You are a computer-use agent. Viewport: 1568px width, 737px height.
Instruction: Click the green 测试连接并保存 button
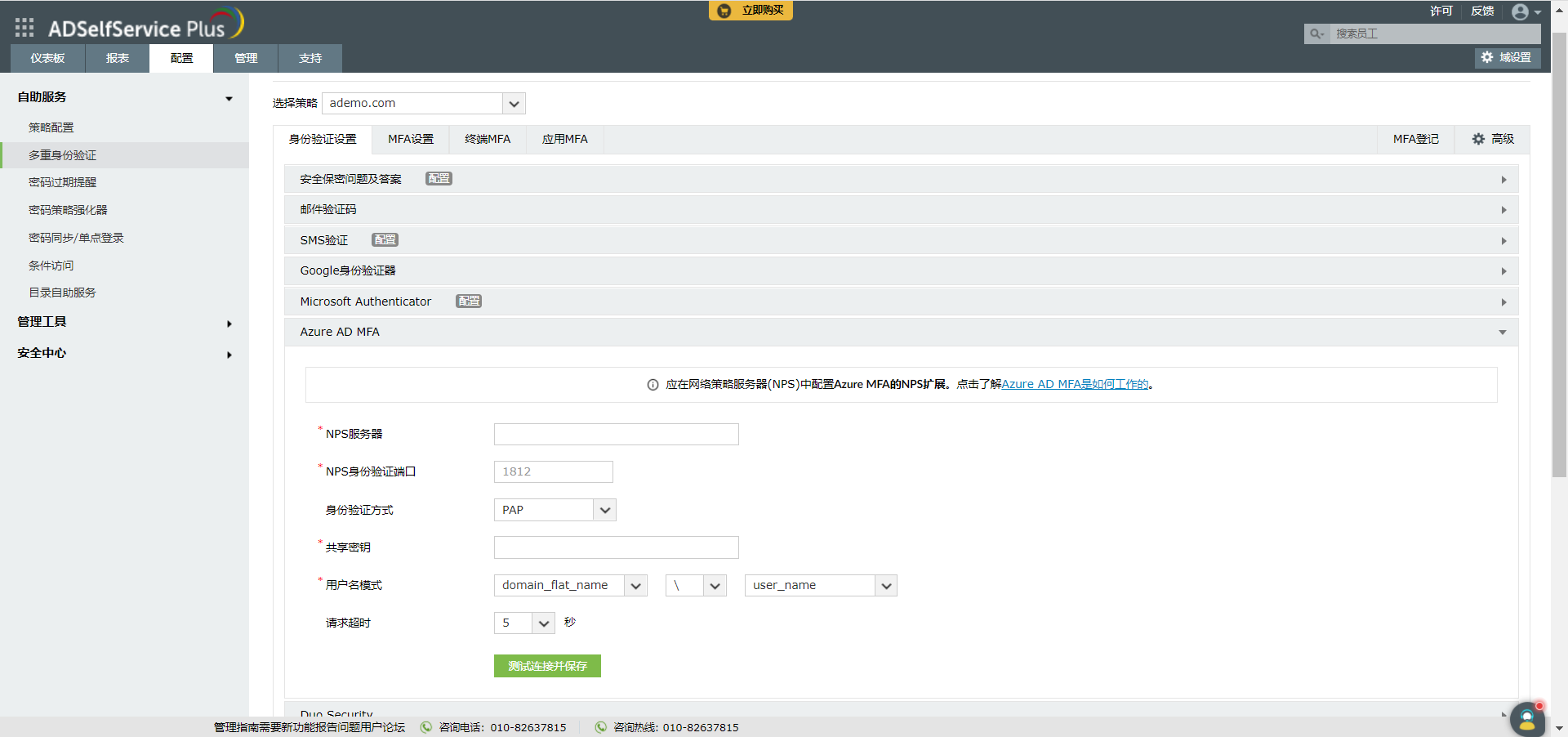(547, 666)
